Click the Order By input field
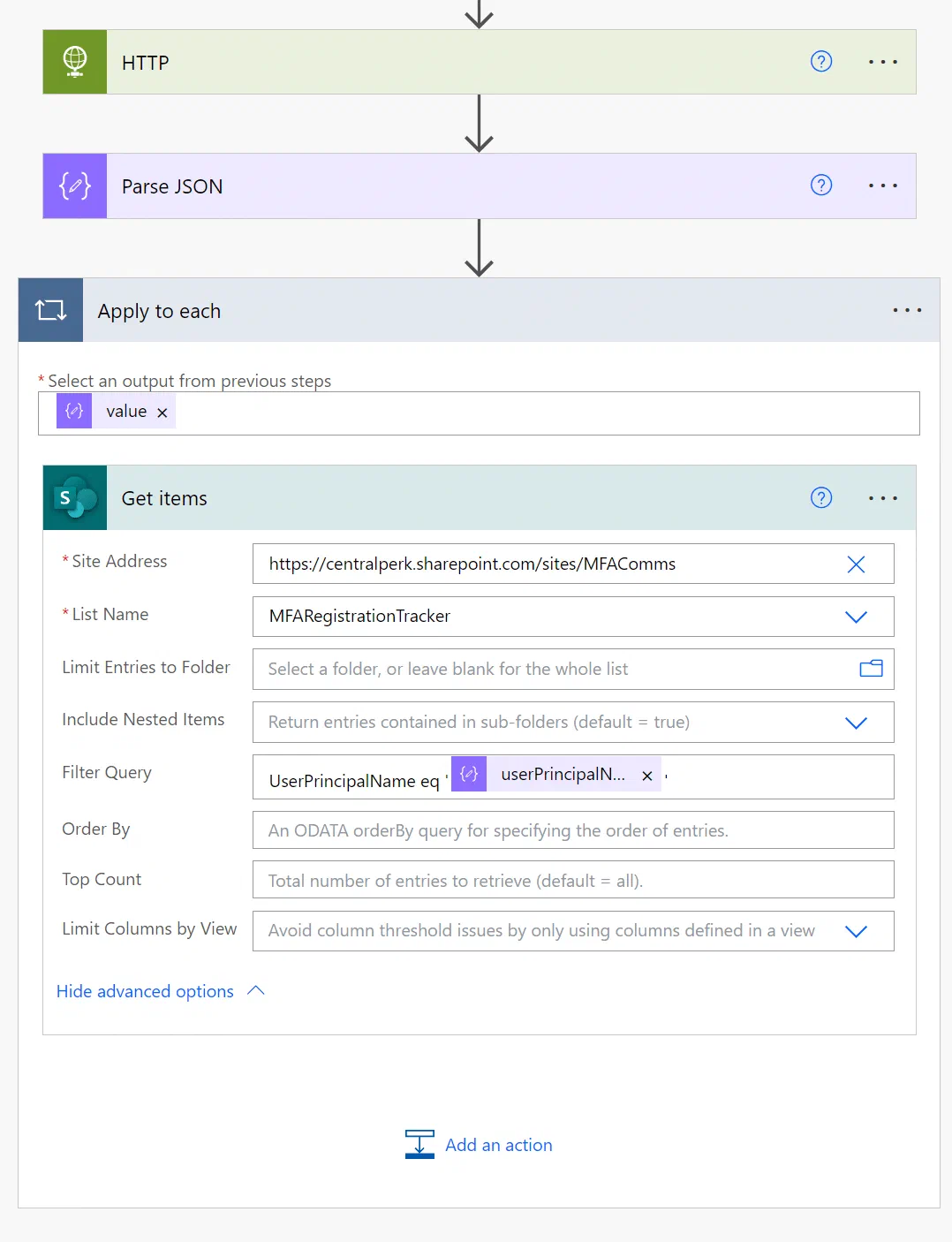952x1242 pixels. pyautogui.click(x=573, y=830)
